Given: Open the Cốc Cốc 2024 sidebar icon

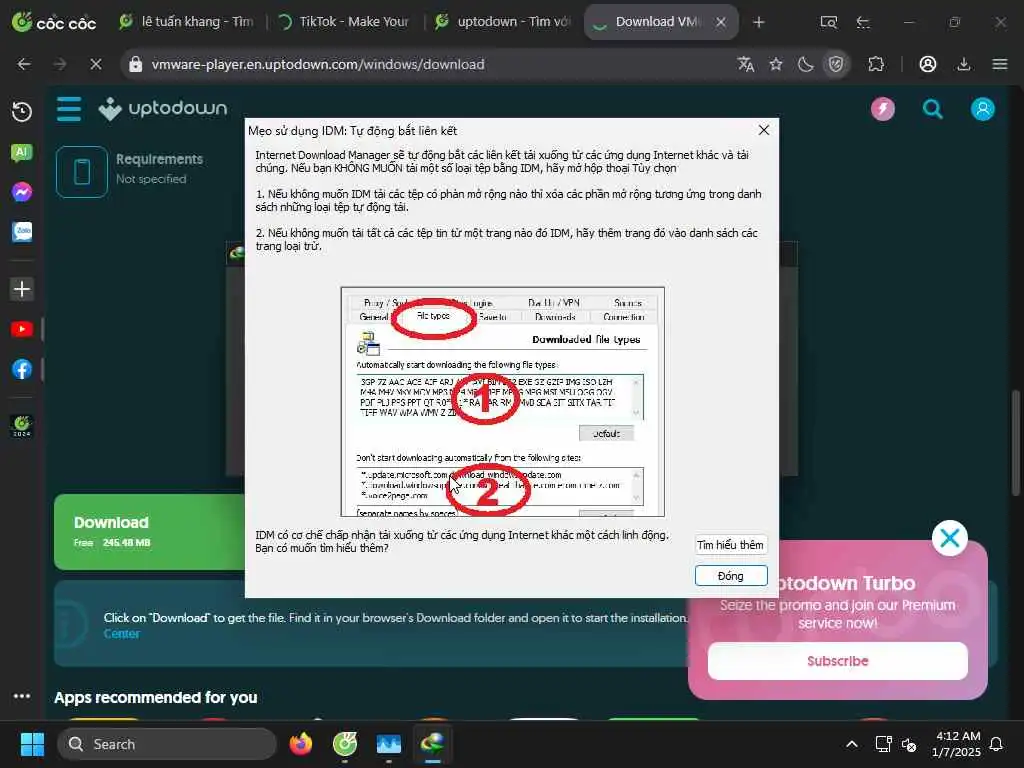Looking at the screenshot, I should tap(22, 426).
